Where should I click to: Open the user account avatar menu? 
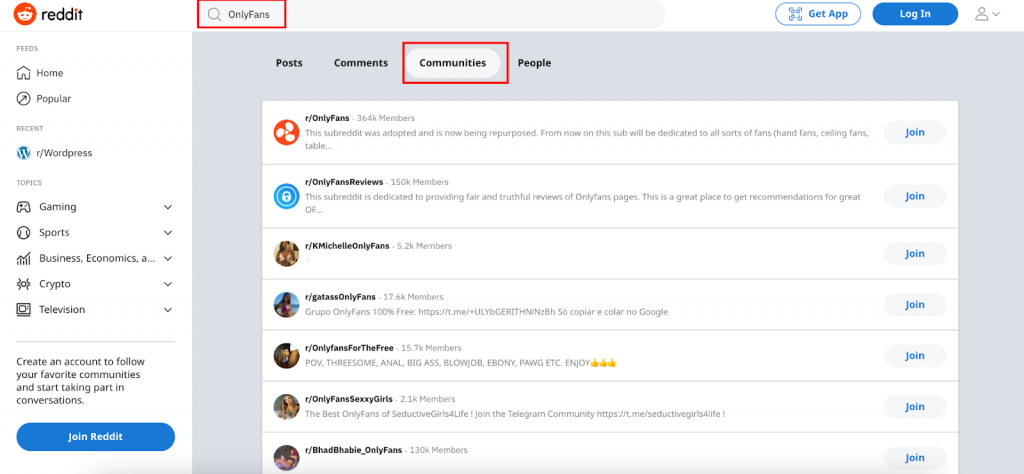[x=987, y=14]
